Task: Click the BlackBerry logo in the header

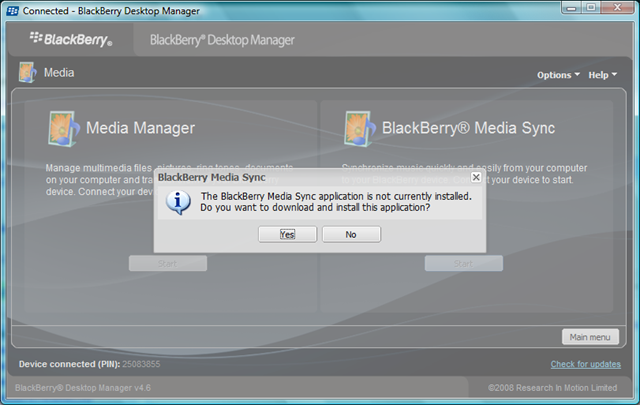Action: pos(71,39)
